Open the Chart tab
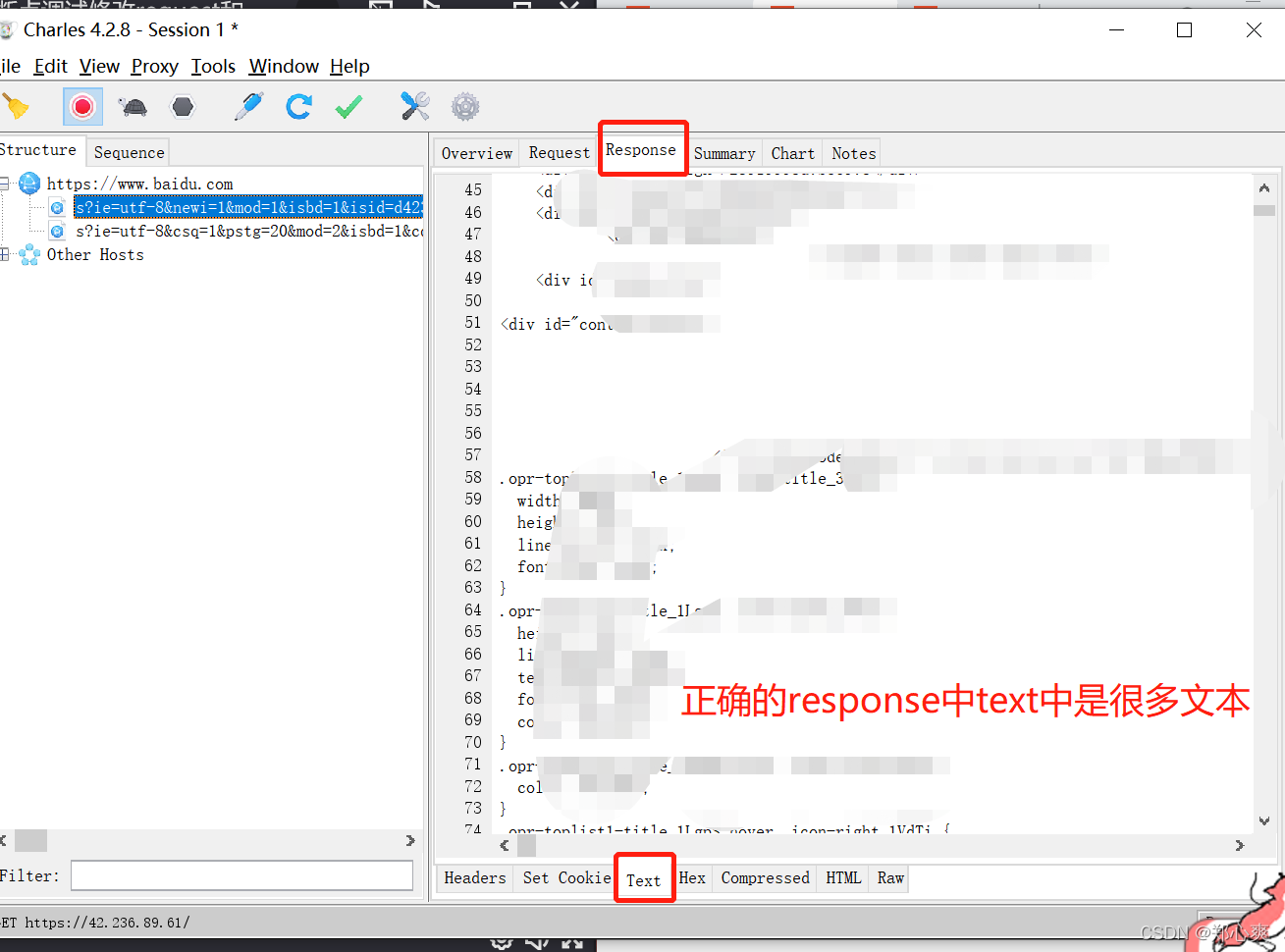Viewport: 1285px width, 952px height. point(792,153)
